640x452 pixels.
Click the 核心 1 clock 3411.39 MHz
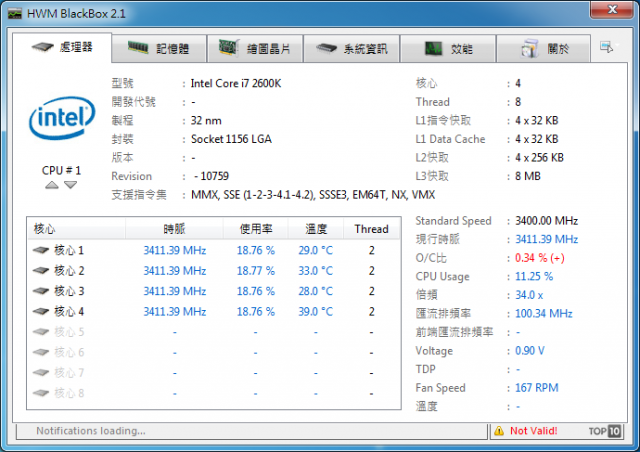tap(175, 250)
